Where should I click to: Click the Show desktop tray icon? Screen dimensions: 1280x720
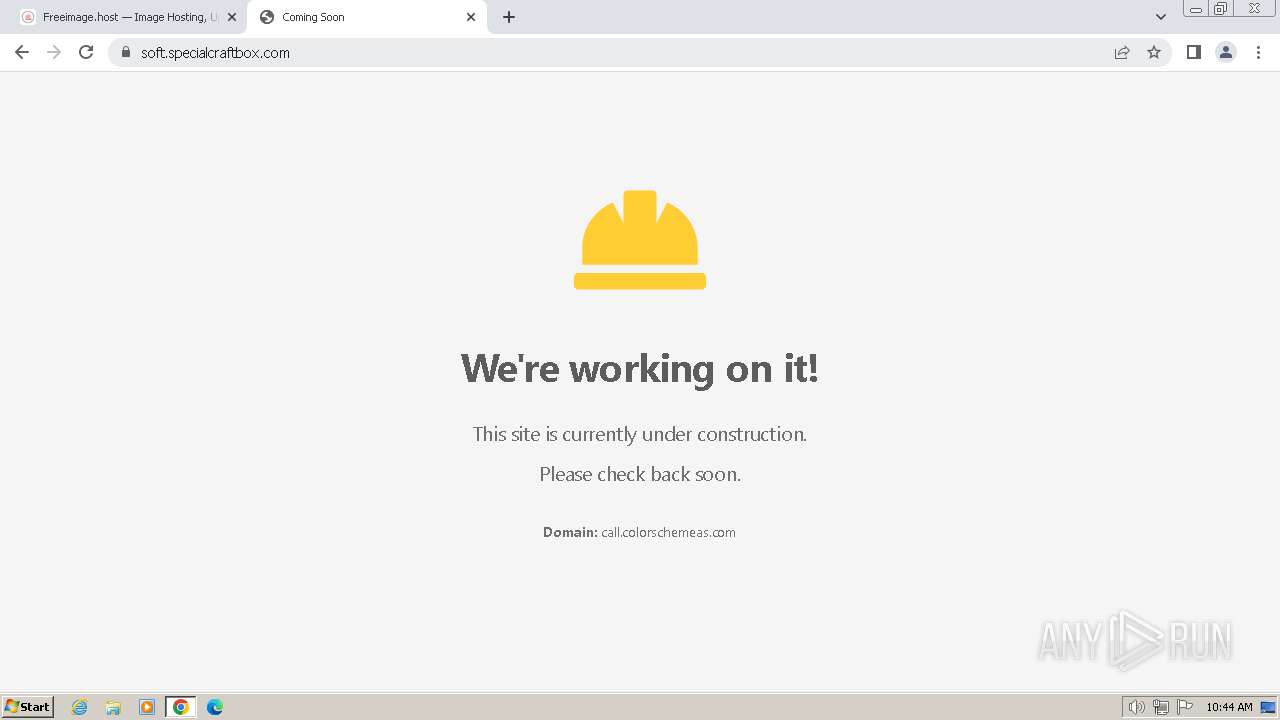[1268, 707]
